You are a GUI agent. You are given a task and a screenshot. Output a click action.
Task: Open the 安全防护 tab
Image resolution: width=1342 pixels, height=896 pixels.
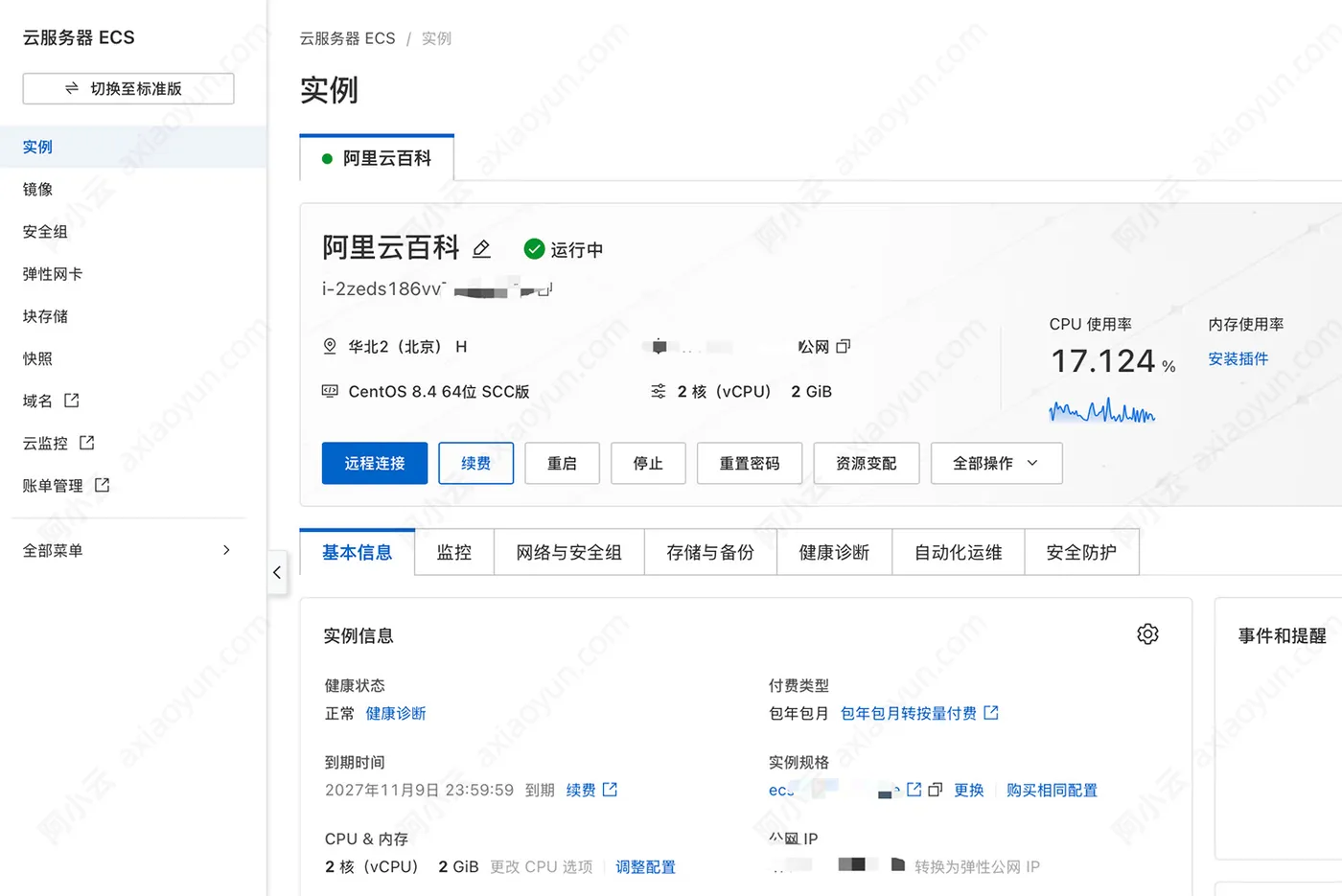click(1081, 552)
